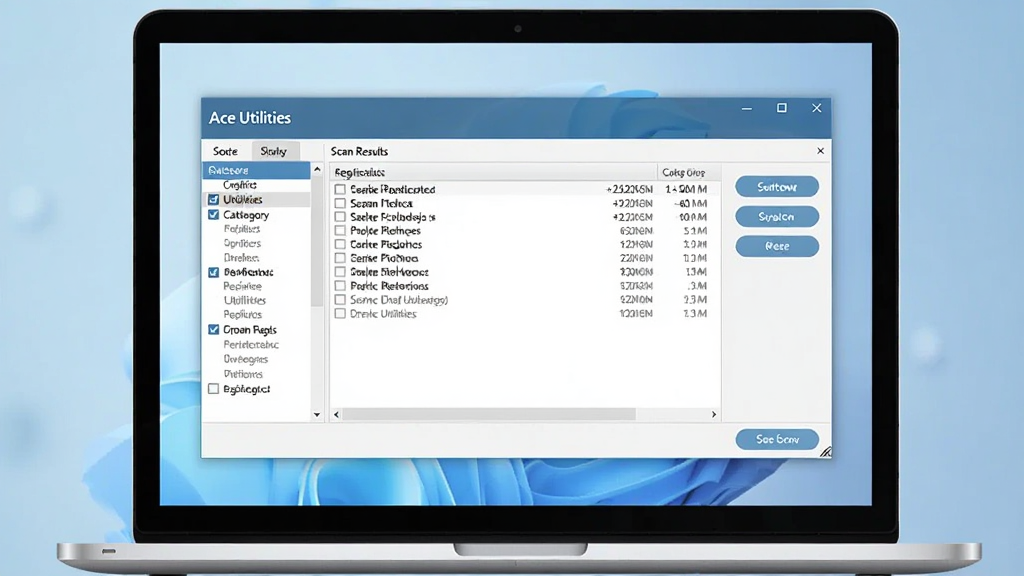Check the "Drerle Utilities" result row
Image resolution: width=1024 pixels, height=576 pixels.
point(340,314)
